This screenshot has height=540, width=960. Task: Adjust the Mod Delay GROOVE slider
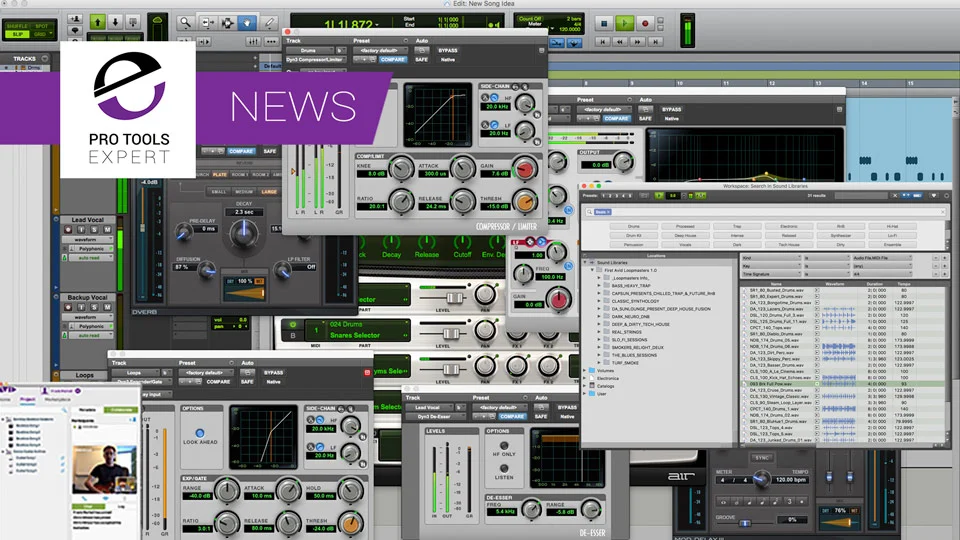744,523
